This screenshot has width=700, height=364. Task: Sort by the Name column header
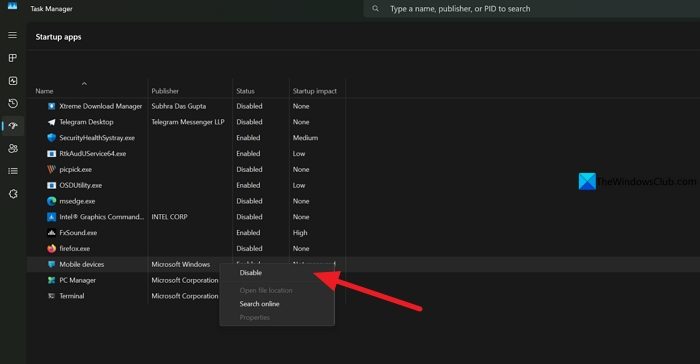[x=44, y=91]
